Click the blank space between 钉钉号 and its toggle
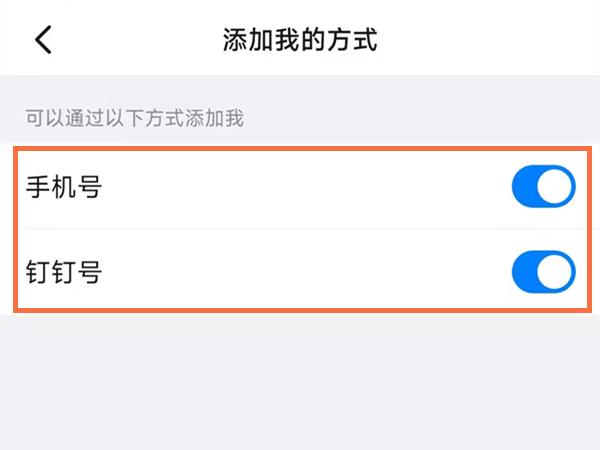Screen dimensions: 600x450 pyautogui.click(x=300, y=271)
